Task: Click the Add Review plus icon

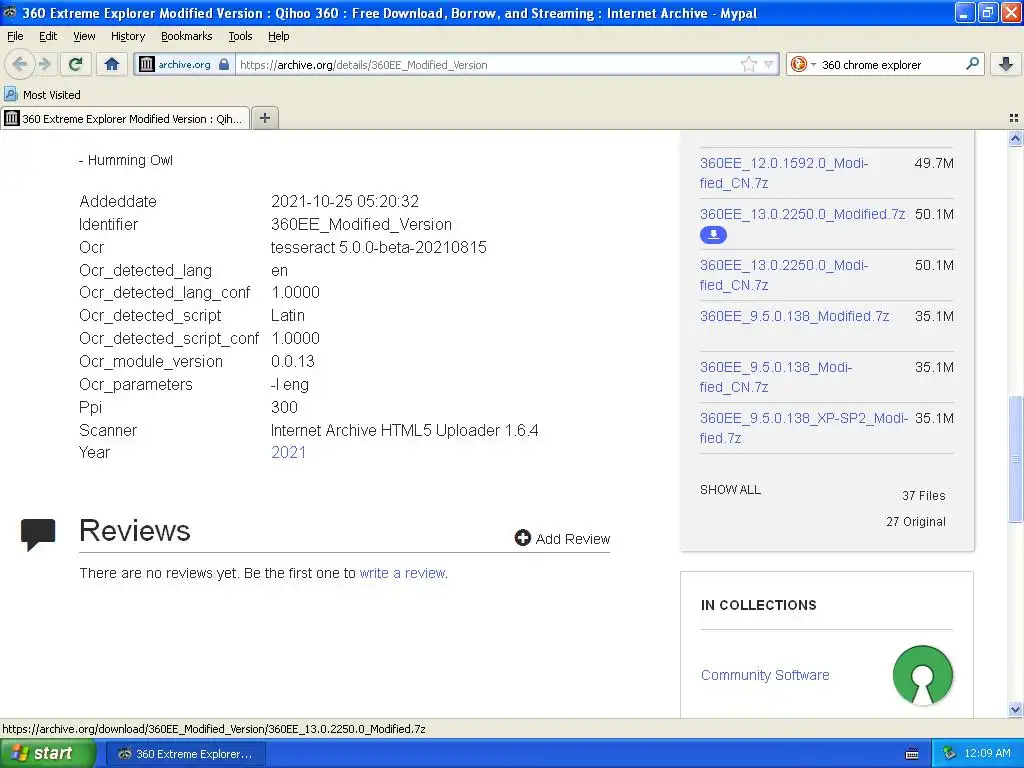Action: tap(522, 537)
